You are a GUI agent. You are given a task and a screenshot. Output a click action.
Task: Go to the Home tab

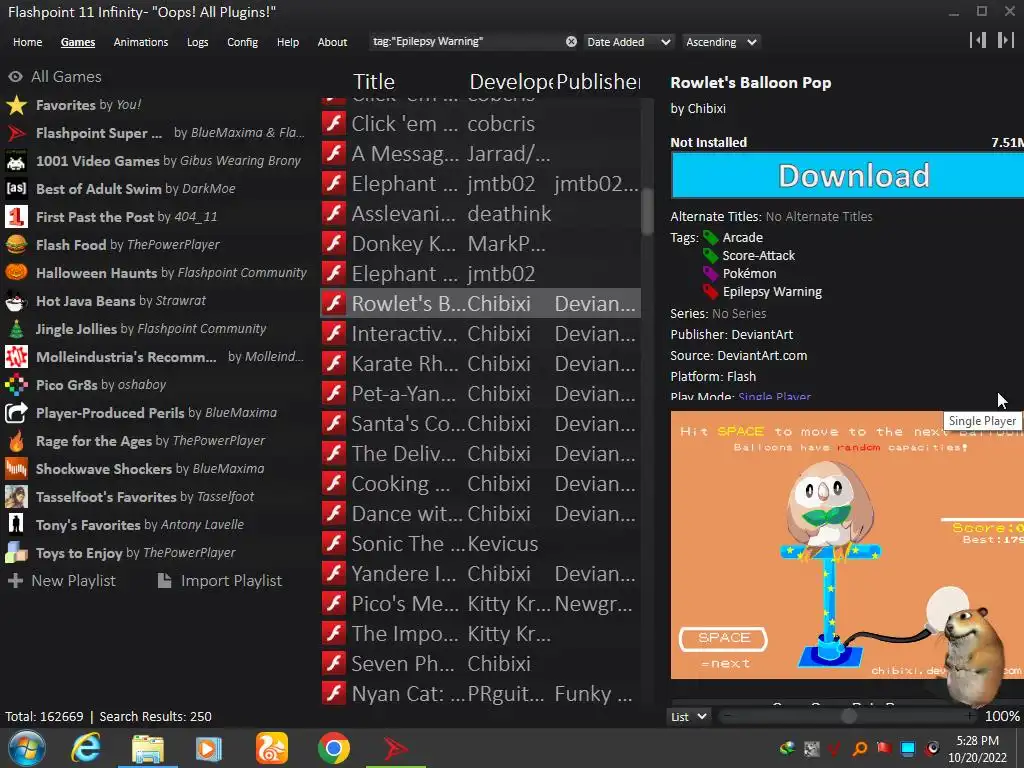coord(27,42)
